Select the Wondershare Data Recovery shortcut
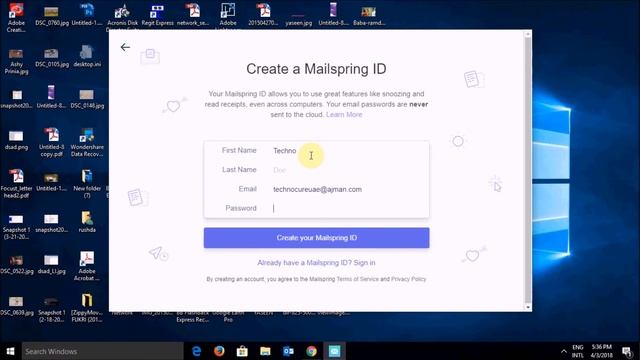 click(87, 142)
